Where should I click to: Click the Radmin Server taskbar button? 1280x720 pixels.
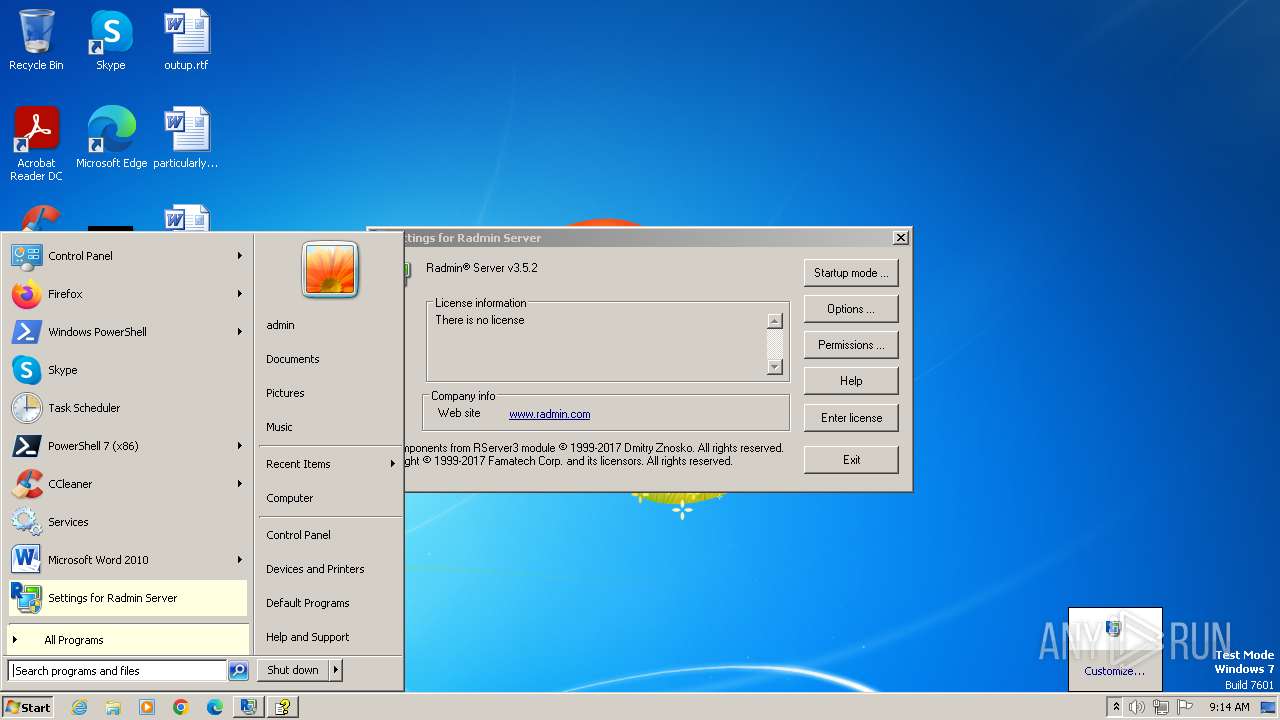click(249, 707)
